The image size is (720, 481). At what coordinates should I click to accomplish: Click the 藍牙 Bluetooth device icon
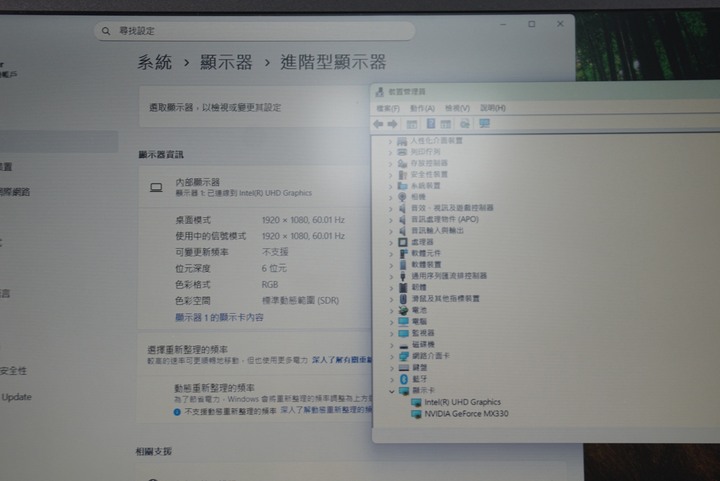coord(404,379)
